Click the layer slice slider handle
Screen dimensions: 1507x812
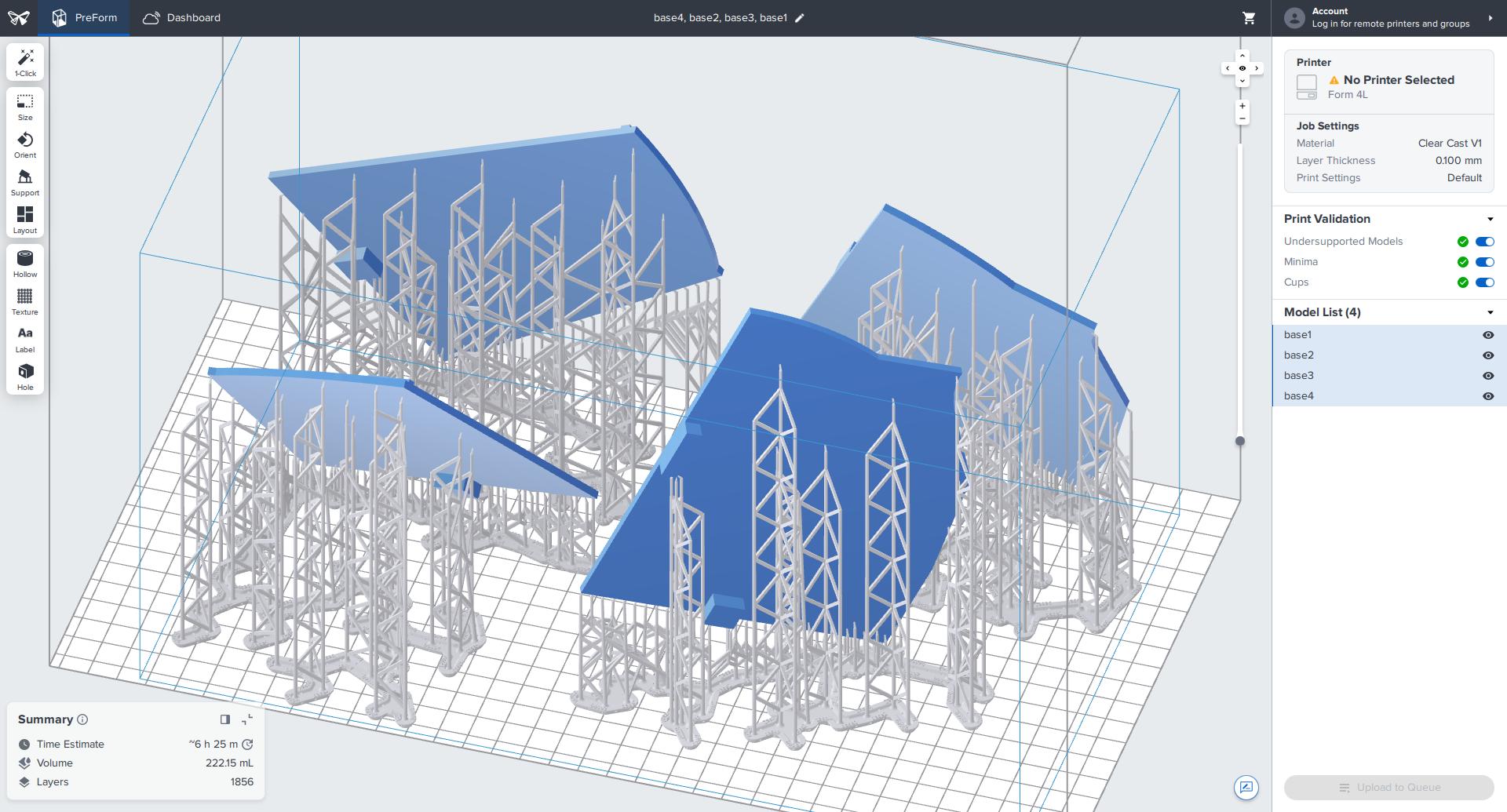[x=1240, y=441]
